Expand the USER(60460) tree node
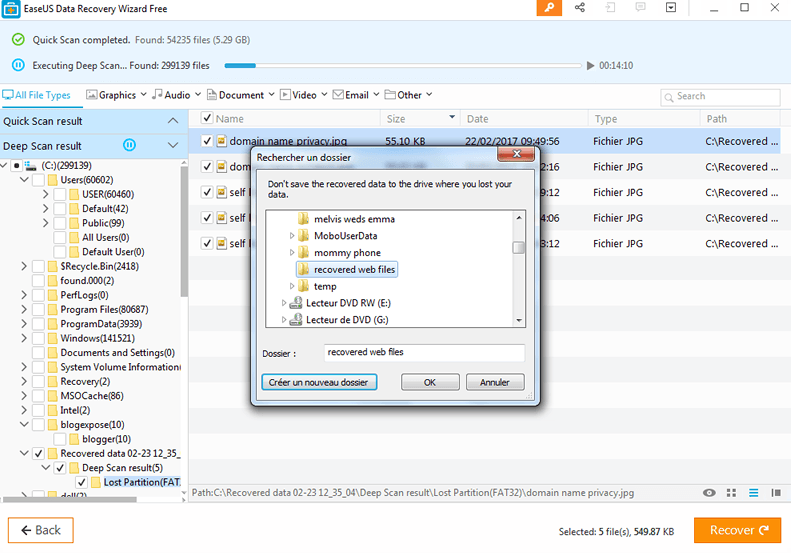 (45, 194)
